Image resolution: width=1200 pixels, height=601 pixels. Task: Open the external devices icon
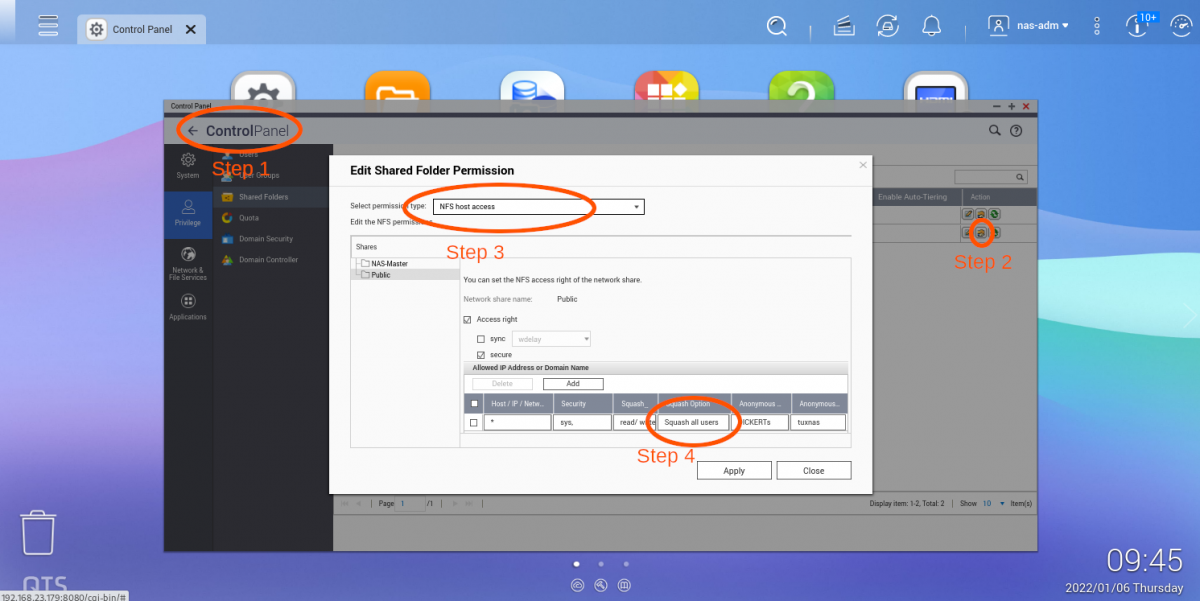coord(842,27)
